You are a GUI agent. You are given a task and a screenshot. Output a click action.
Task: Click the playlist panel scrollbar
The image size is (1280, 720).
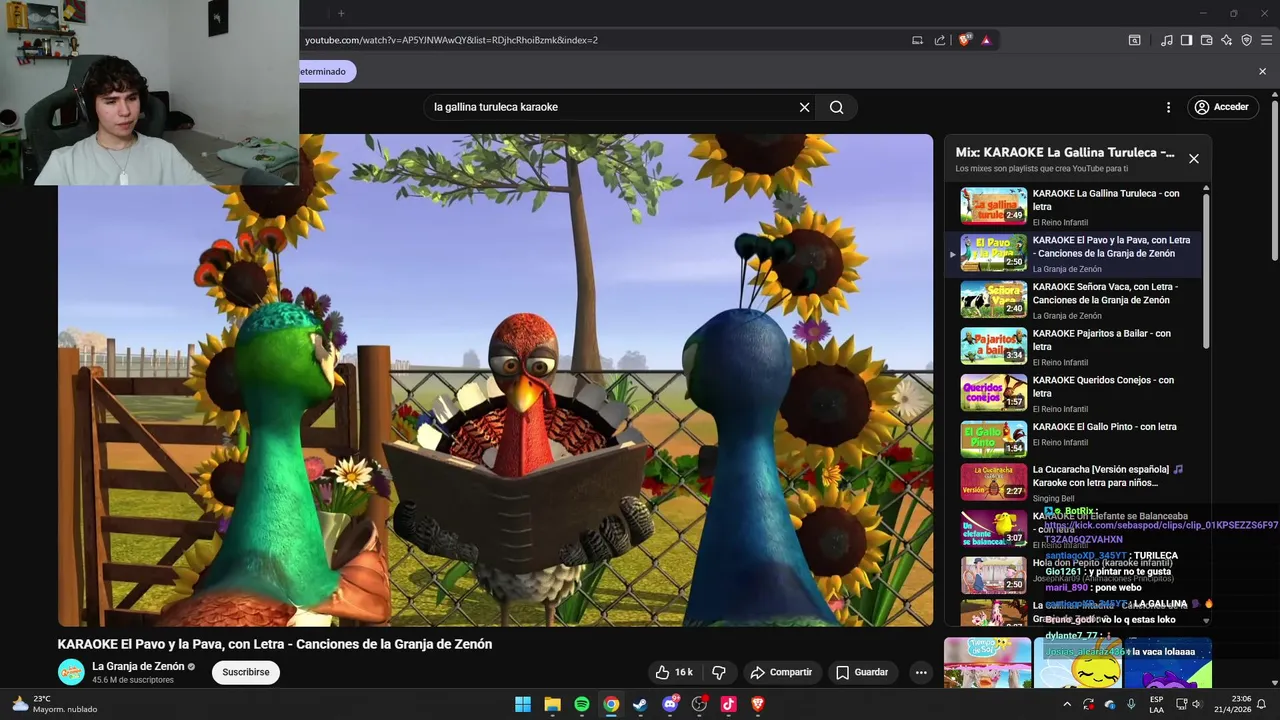[1206, 270]
